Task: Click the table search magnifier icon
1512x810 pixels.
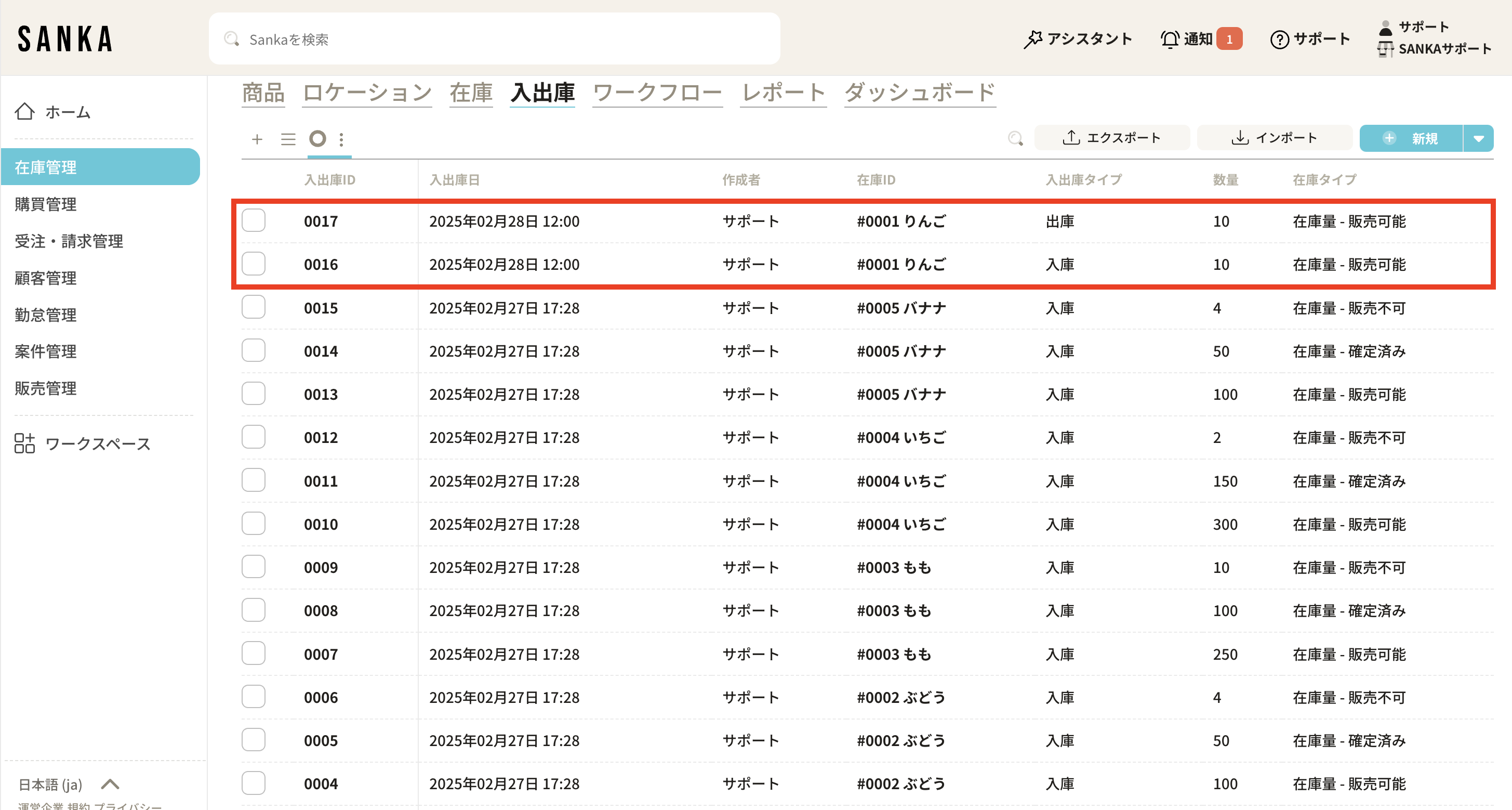Action: point(1015,139)
